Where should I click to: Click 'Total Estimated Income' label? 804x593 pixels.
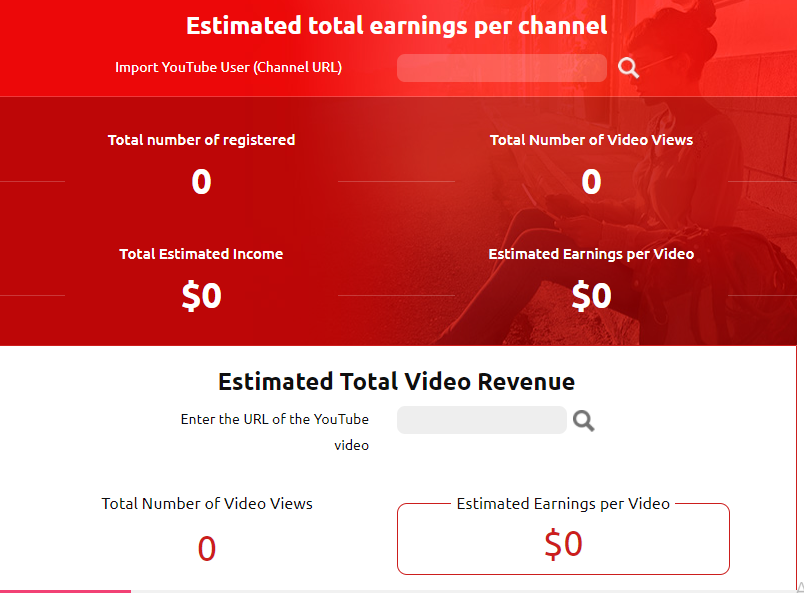201,254
